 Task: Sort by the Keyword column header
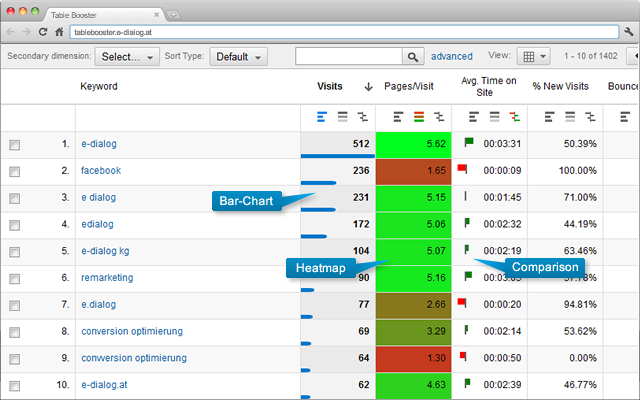click(x=99, y=87)
